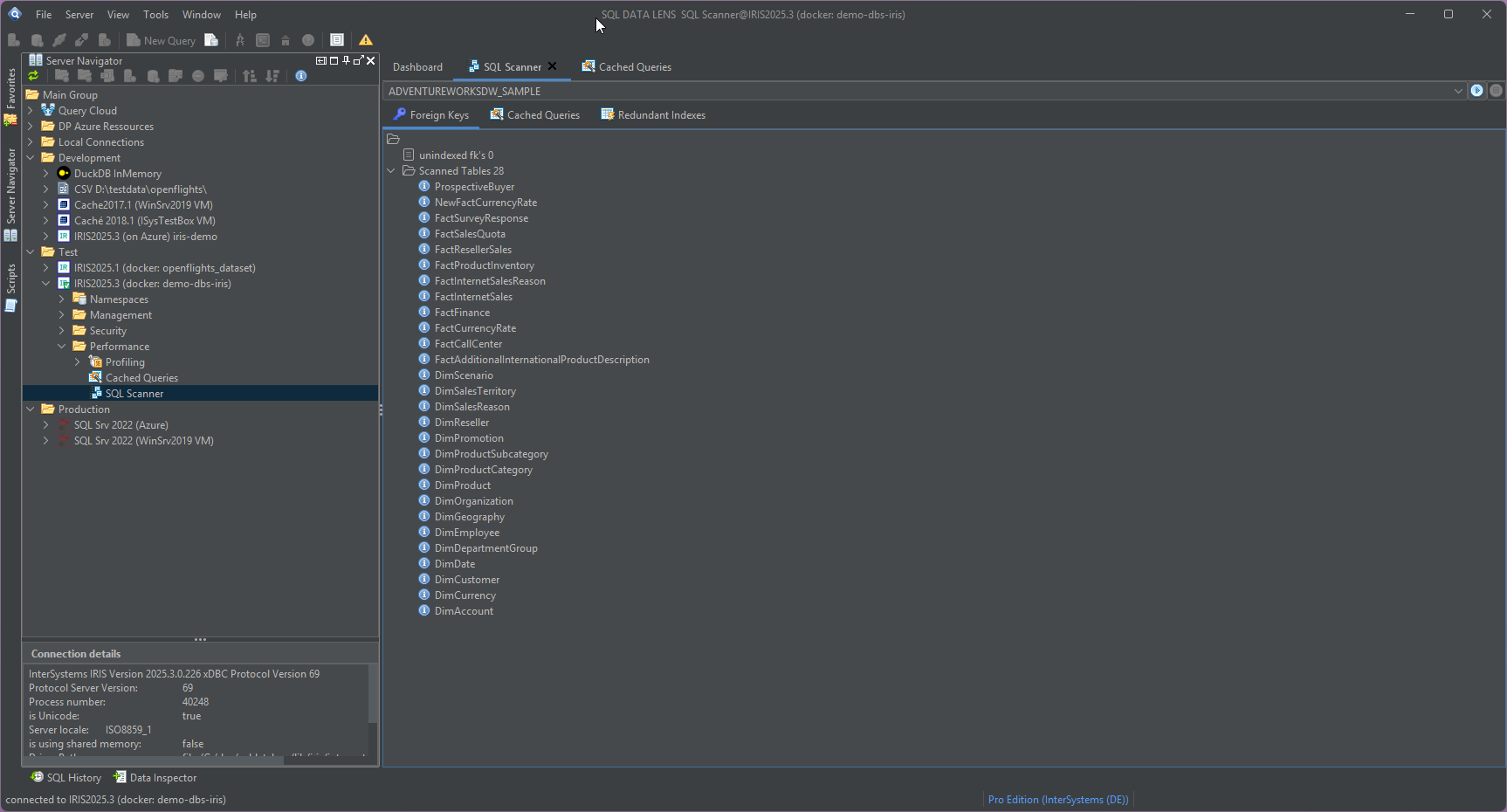Open the SQL History bottom tab
The height and width of the screenshot is (812, 1507).
66,778
